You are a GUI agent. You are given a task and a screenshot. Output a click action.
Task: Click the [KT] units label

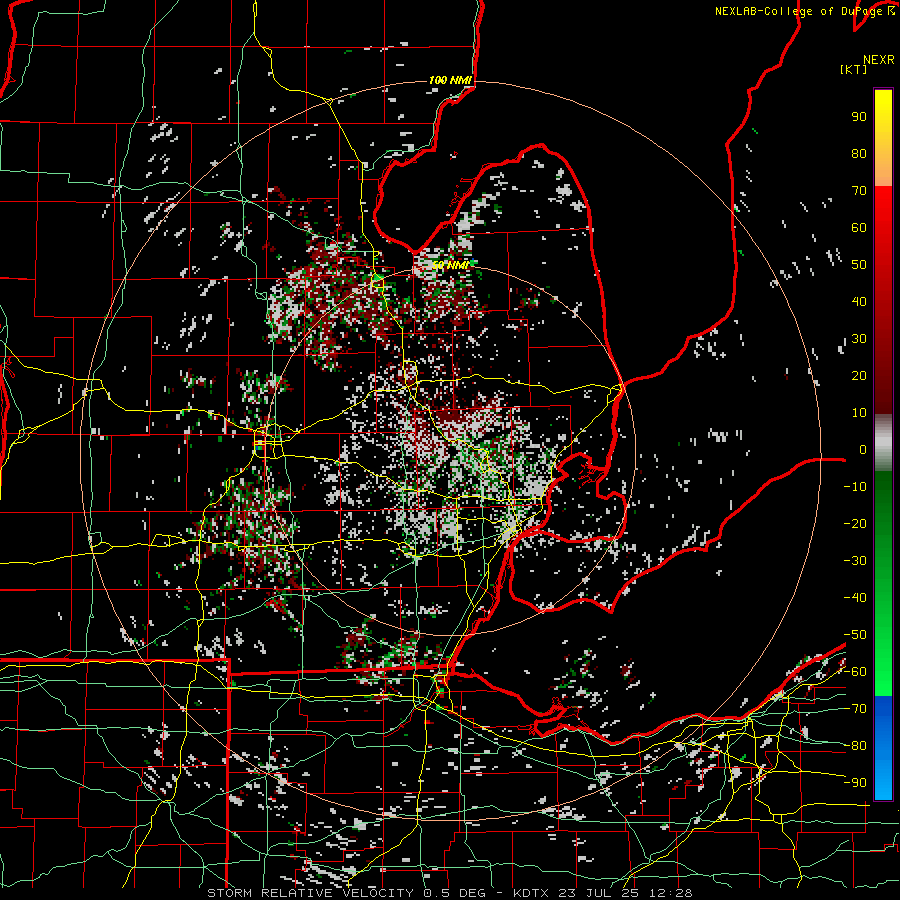tap(854, 69)
